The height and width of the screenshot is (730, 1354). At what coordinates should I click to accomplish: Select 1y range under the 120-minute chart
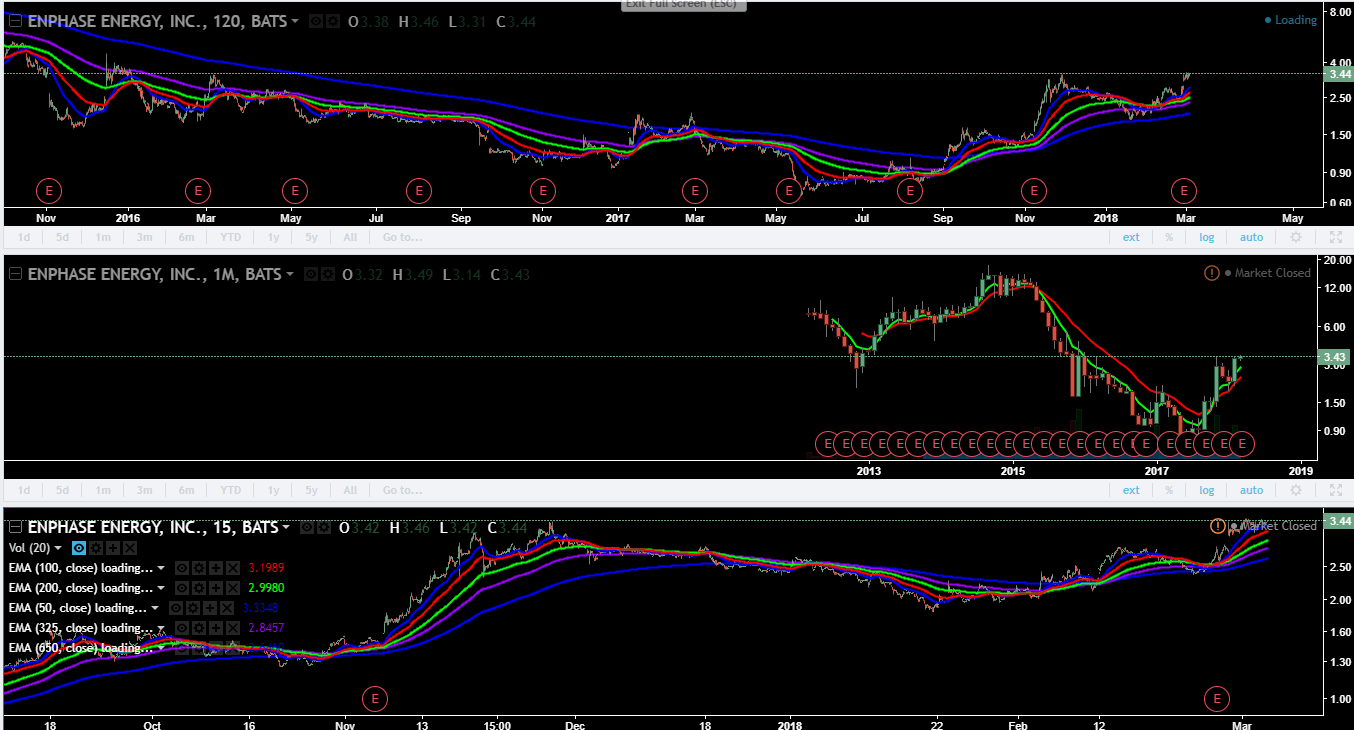(x=273, y=237)
